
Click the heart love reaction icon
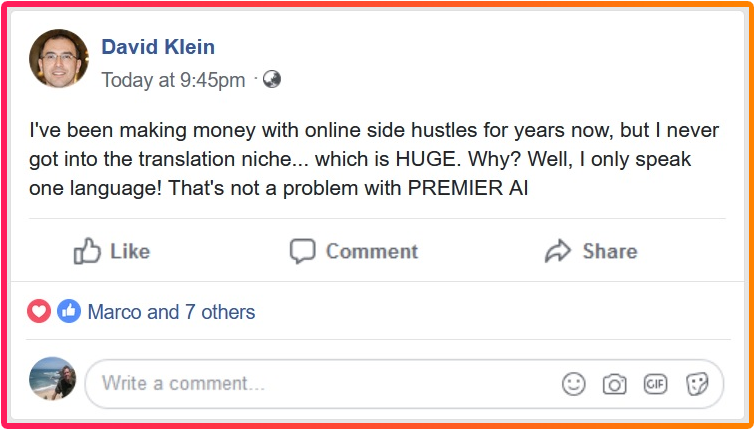[x=39, y=312]
